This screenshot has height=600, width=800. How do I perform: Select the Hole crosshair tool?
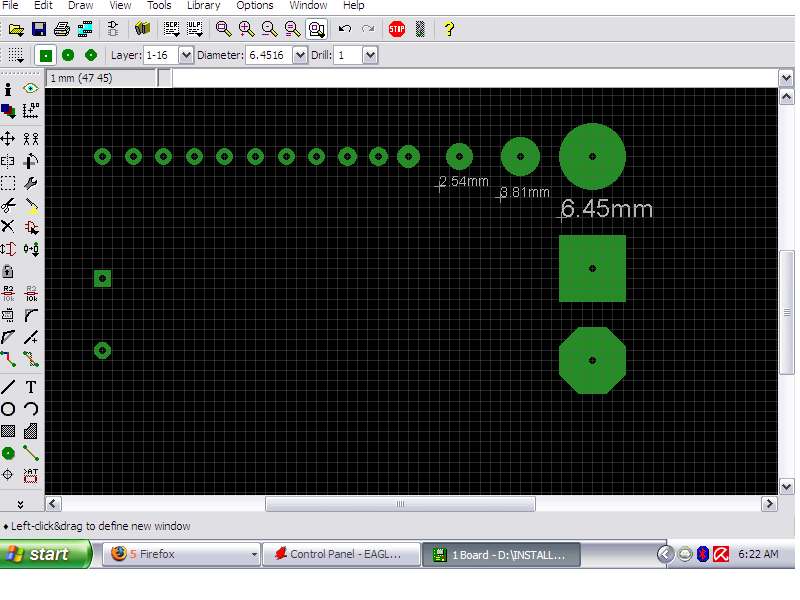coord(8,475)
